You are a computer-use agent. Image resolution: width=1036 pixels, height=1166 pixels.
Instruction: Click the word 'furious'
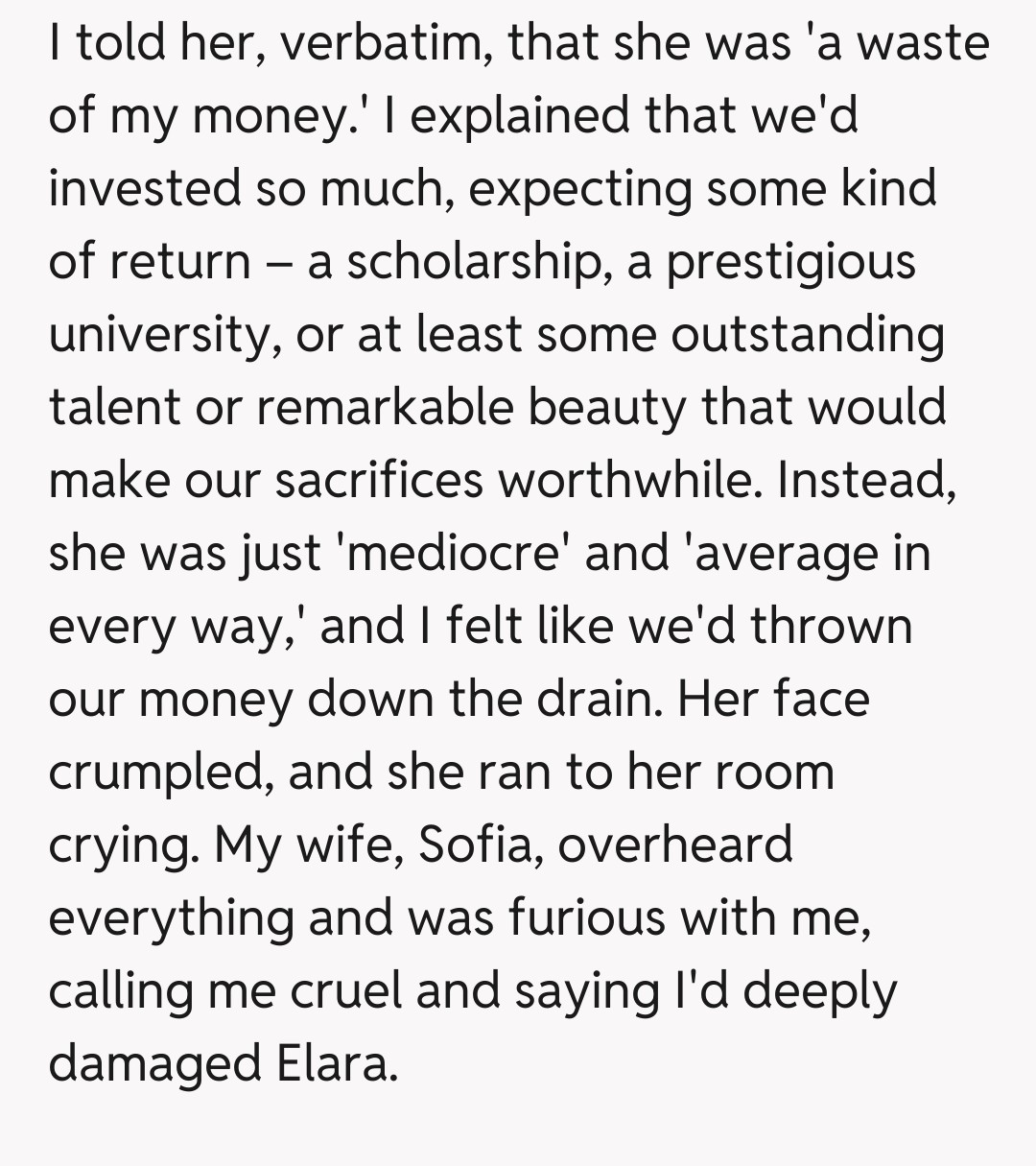(x=586, y=917)
